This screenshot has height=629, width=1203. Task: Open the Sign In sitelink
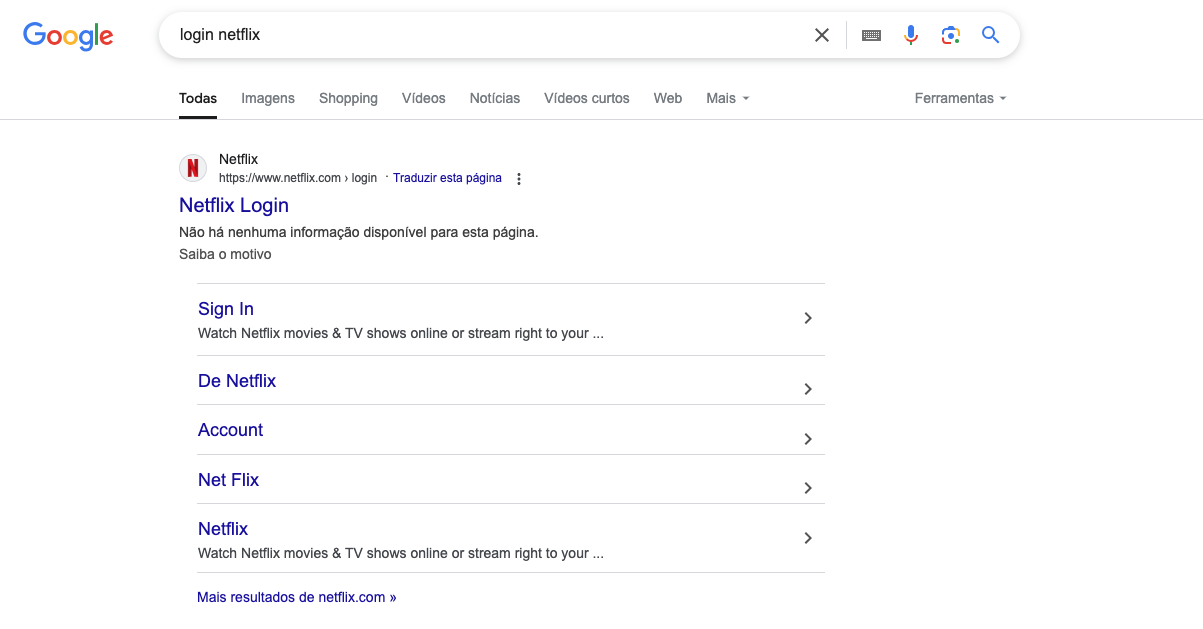click(x=226, y=309)
